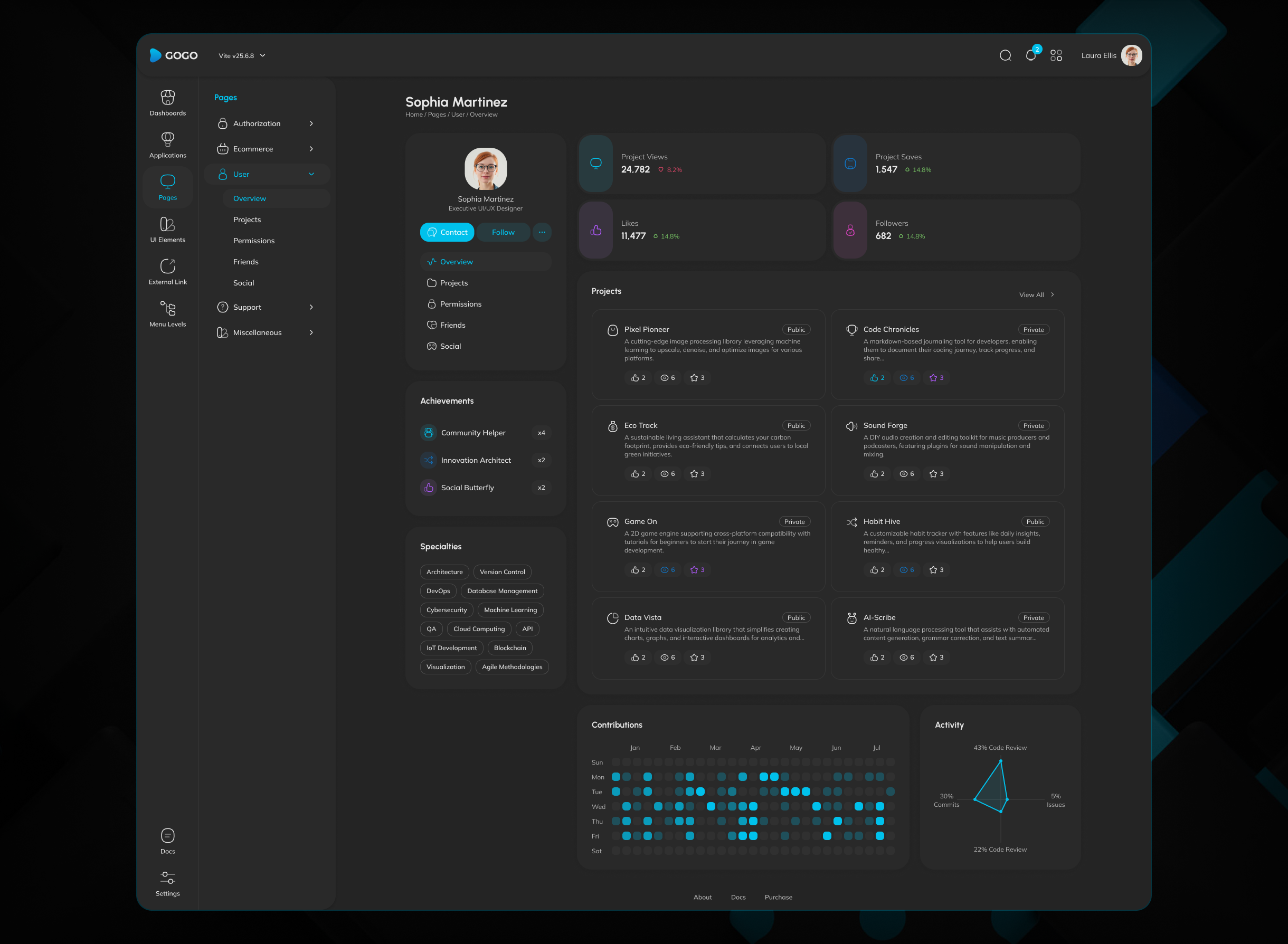The image size is (1288, 944).
Task: Click the apps grid icon near Laura Ellis
Action: point(1056,55)
